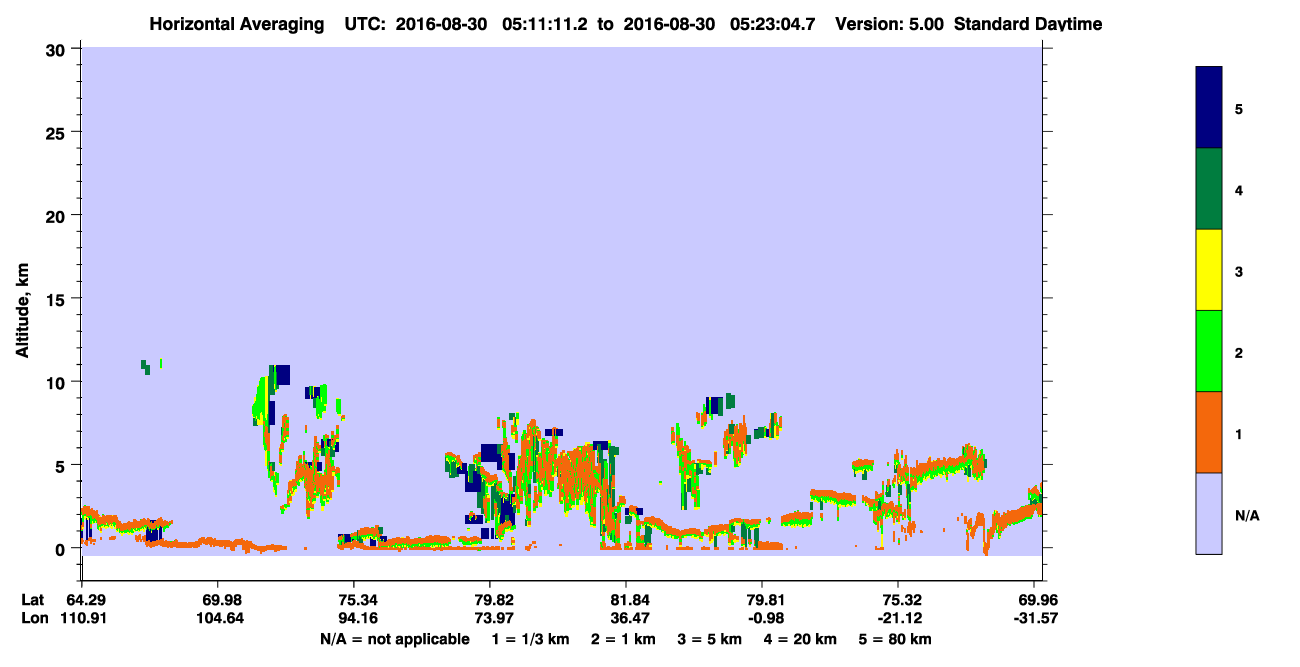This screenshot has height=667, width=1300.
Task: Click color bar label 2
Action: 1239,353
